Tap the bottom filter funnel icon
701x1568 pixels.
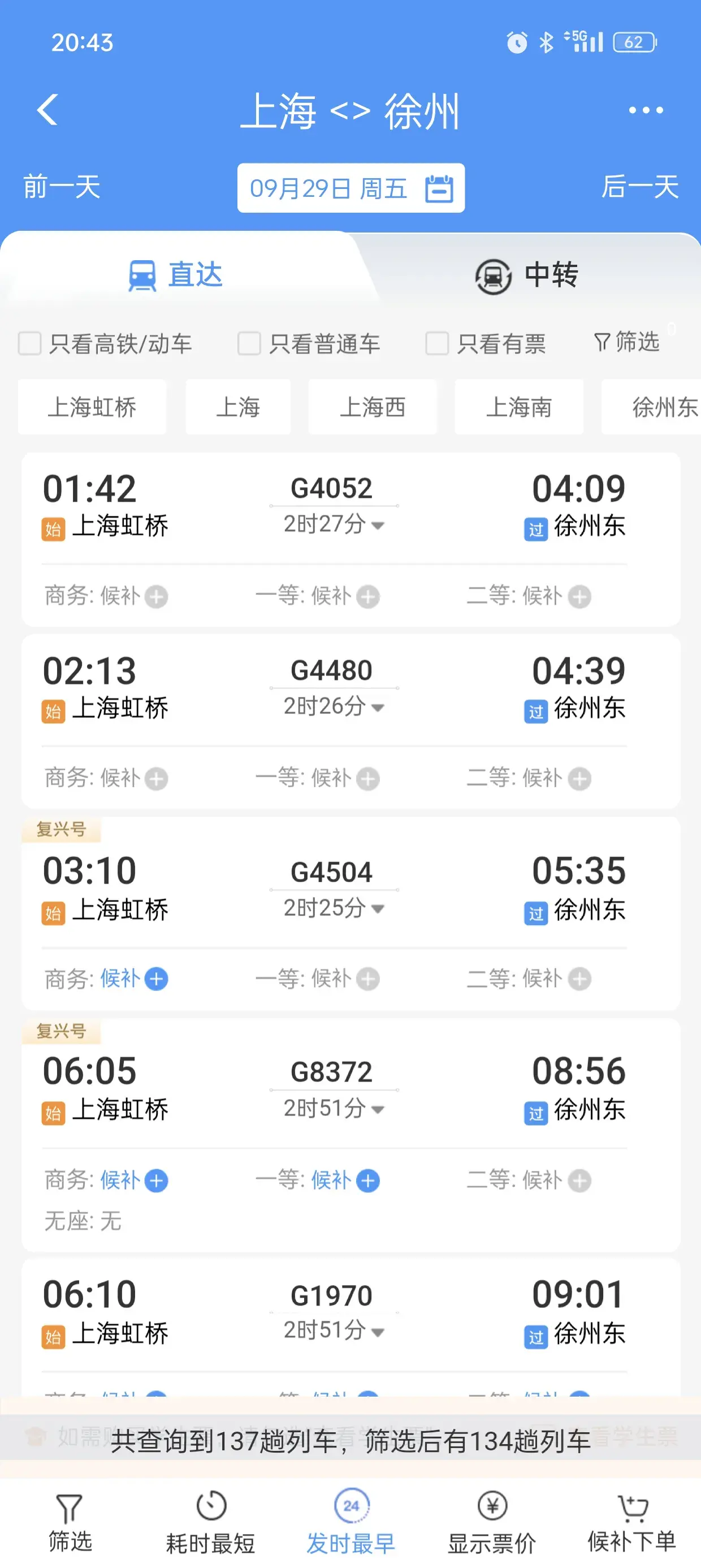(x=70, y=1509)
